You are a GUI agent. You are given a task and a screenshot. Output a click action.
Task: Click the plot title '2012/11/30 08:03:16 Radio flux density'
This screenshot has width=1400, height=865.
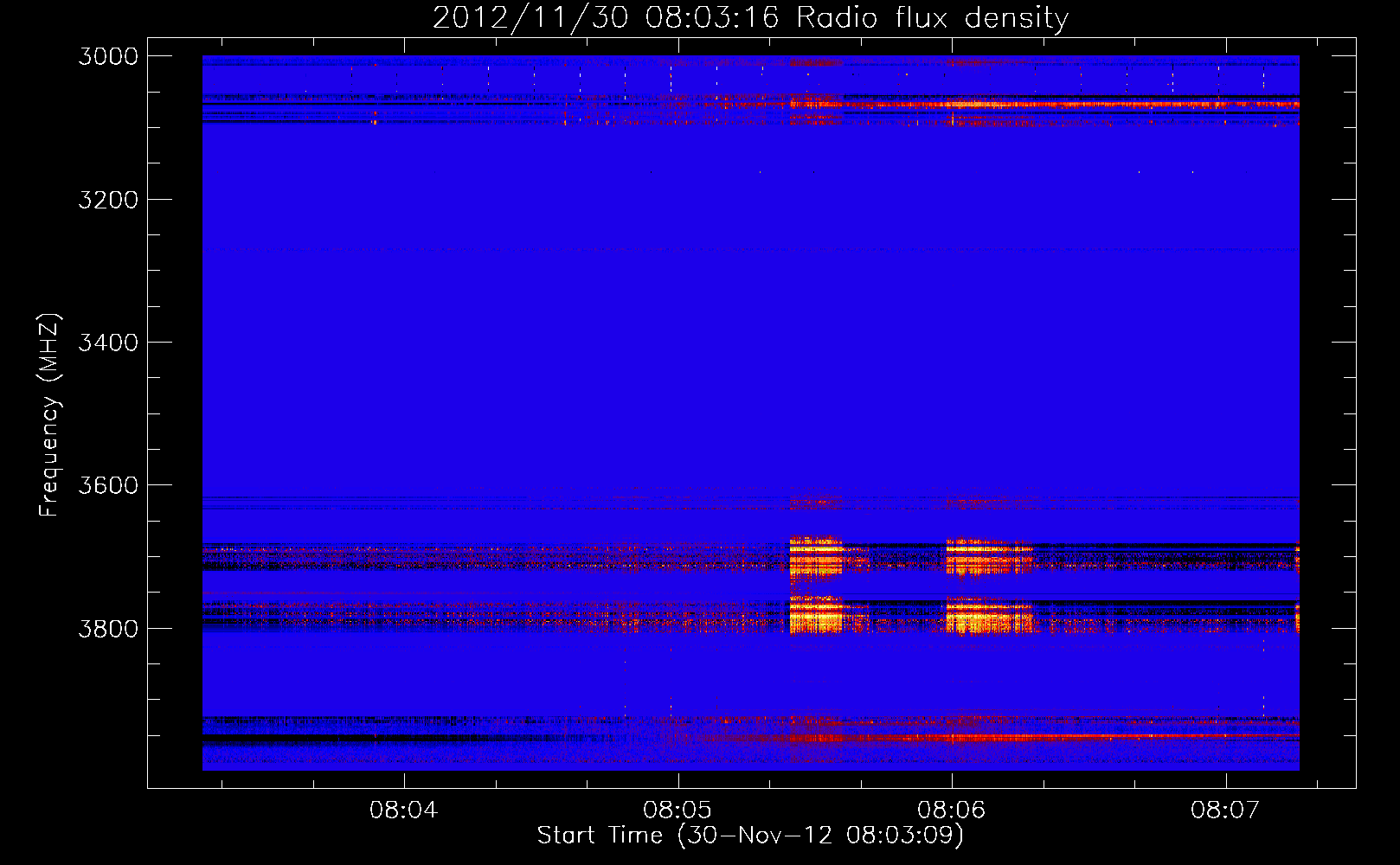pos(750,17)
